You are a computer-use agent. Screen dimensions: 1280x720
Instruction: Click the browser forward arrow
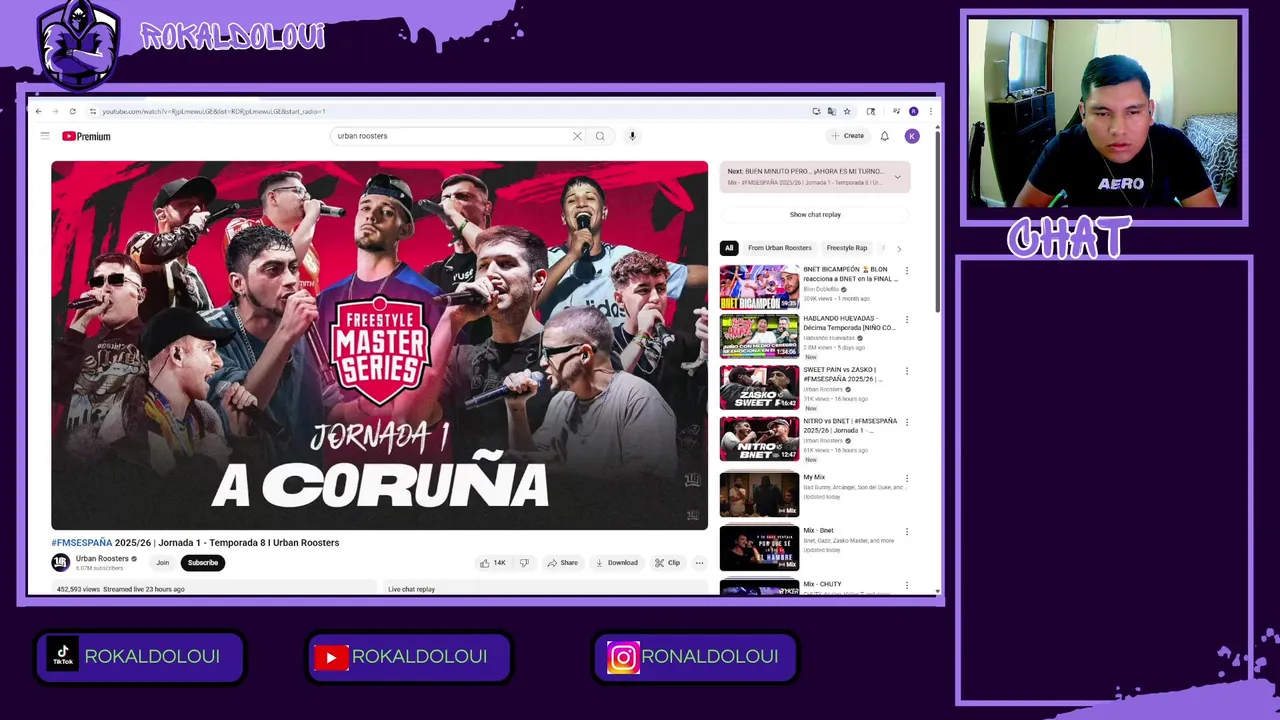point(55,111)
